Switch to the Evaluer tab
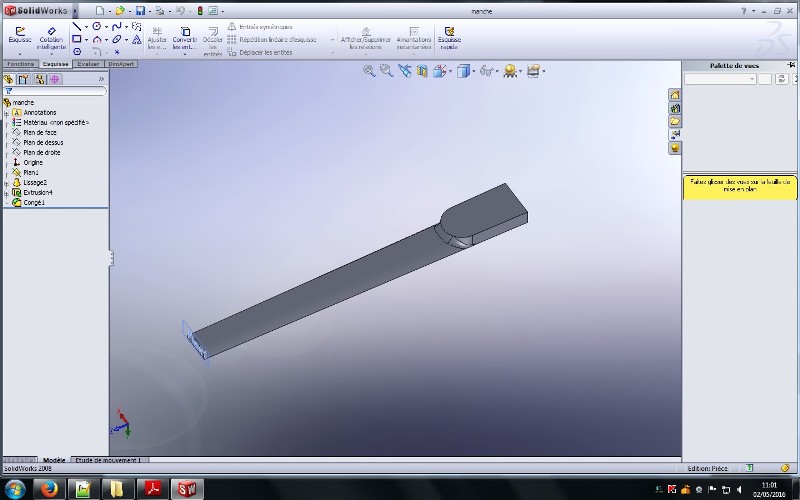 88,63
